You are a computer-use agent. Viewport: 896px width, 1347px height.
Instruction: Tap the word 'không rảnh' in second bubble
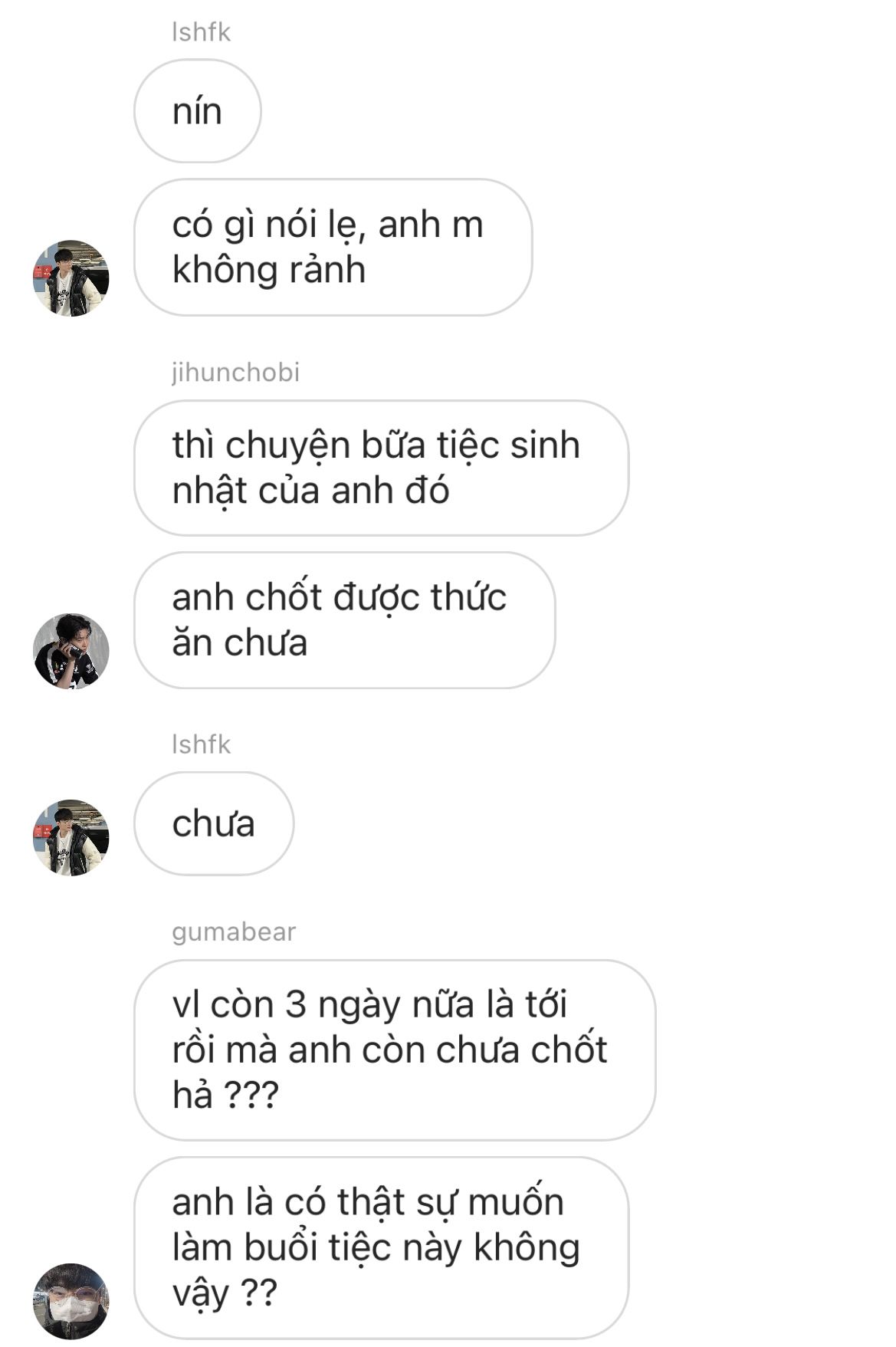point(269,270)
